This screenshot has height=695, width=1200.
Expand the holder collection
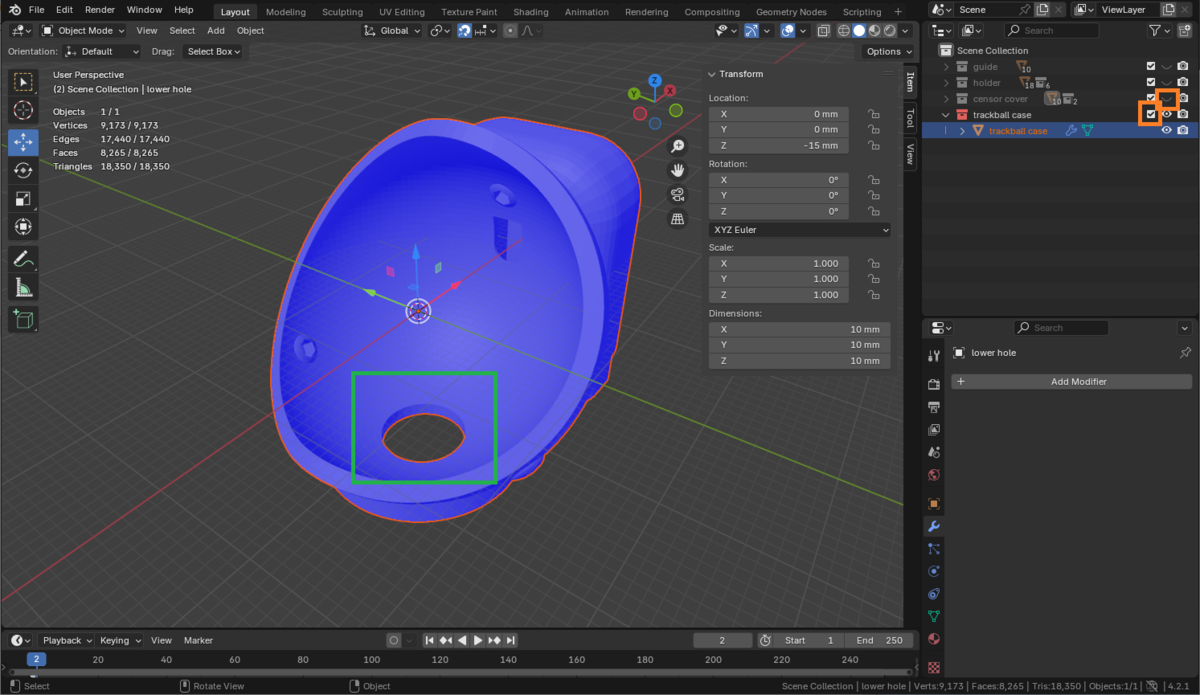946,83
